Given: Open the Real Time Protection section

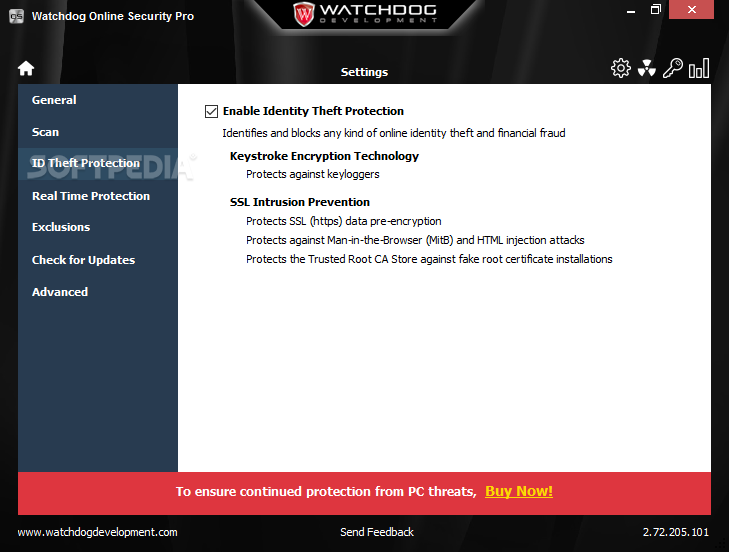Looking at the screenshot, I should coord(98,196).
